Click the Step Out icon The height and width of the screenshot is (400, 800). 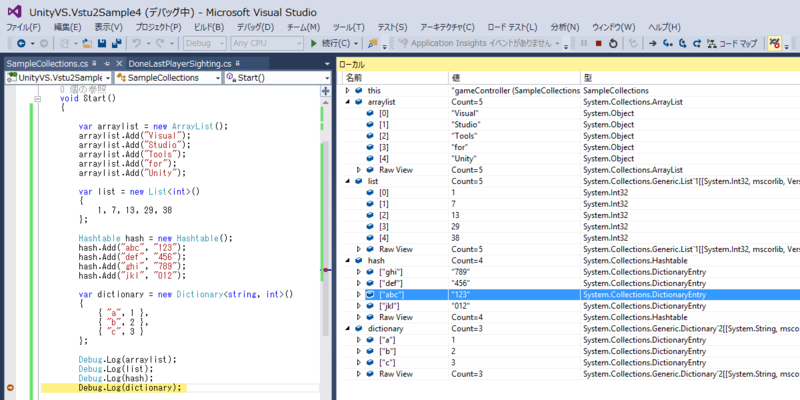pos(697,44)
